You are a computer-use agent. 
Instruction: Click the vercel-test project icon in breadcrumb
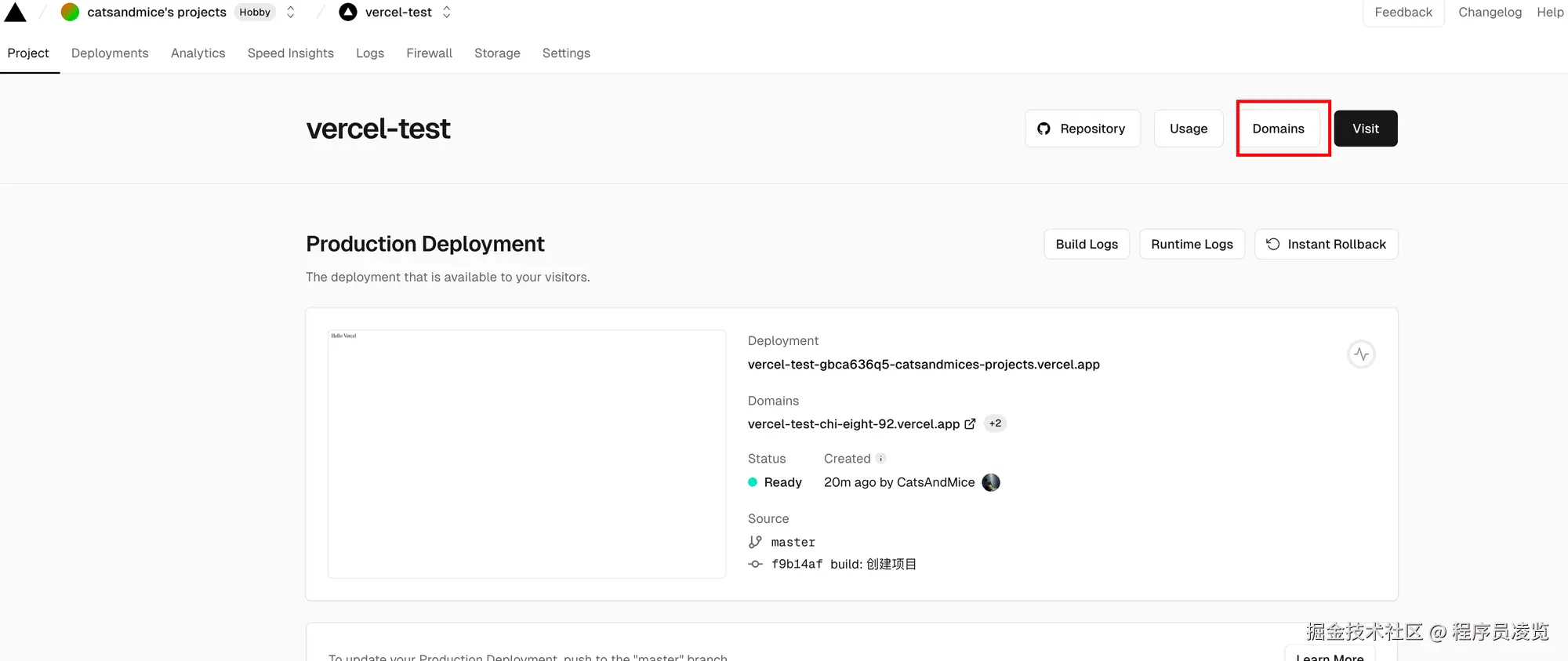[348, 12]
